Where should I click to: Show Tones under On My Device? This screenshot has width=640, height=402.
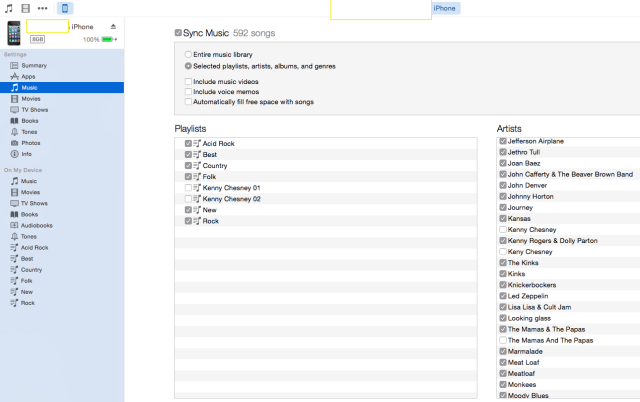[x=62, y=236]
